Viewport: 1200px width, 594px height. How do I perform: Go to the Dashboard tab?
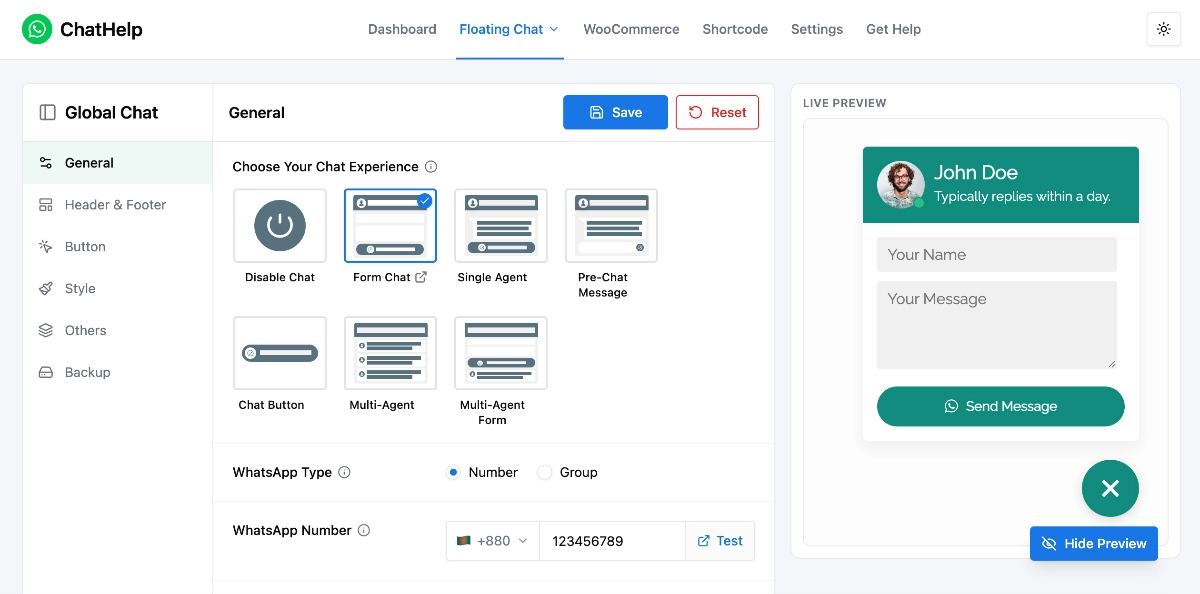click(402, 29)
